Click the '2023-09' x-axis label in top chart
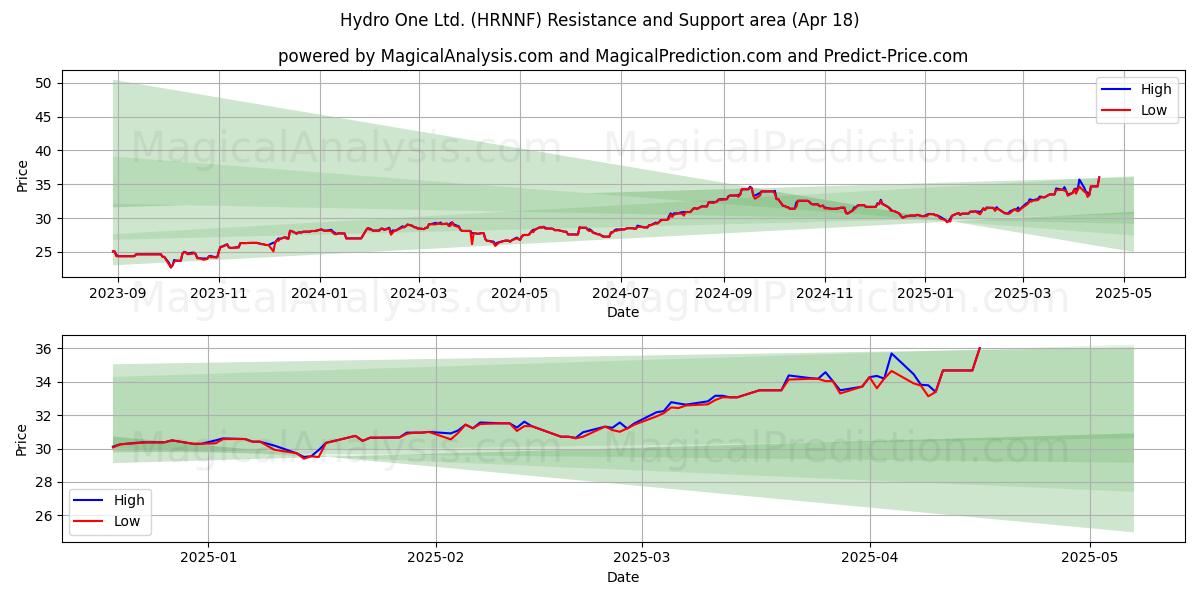Viewport: 1200px width, 600px height. pos(118,294)
